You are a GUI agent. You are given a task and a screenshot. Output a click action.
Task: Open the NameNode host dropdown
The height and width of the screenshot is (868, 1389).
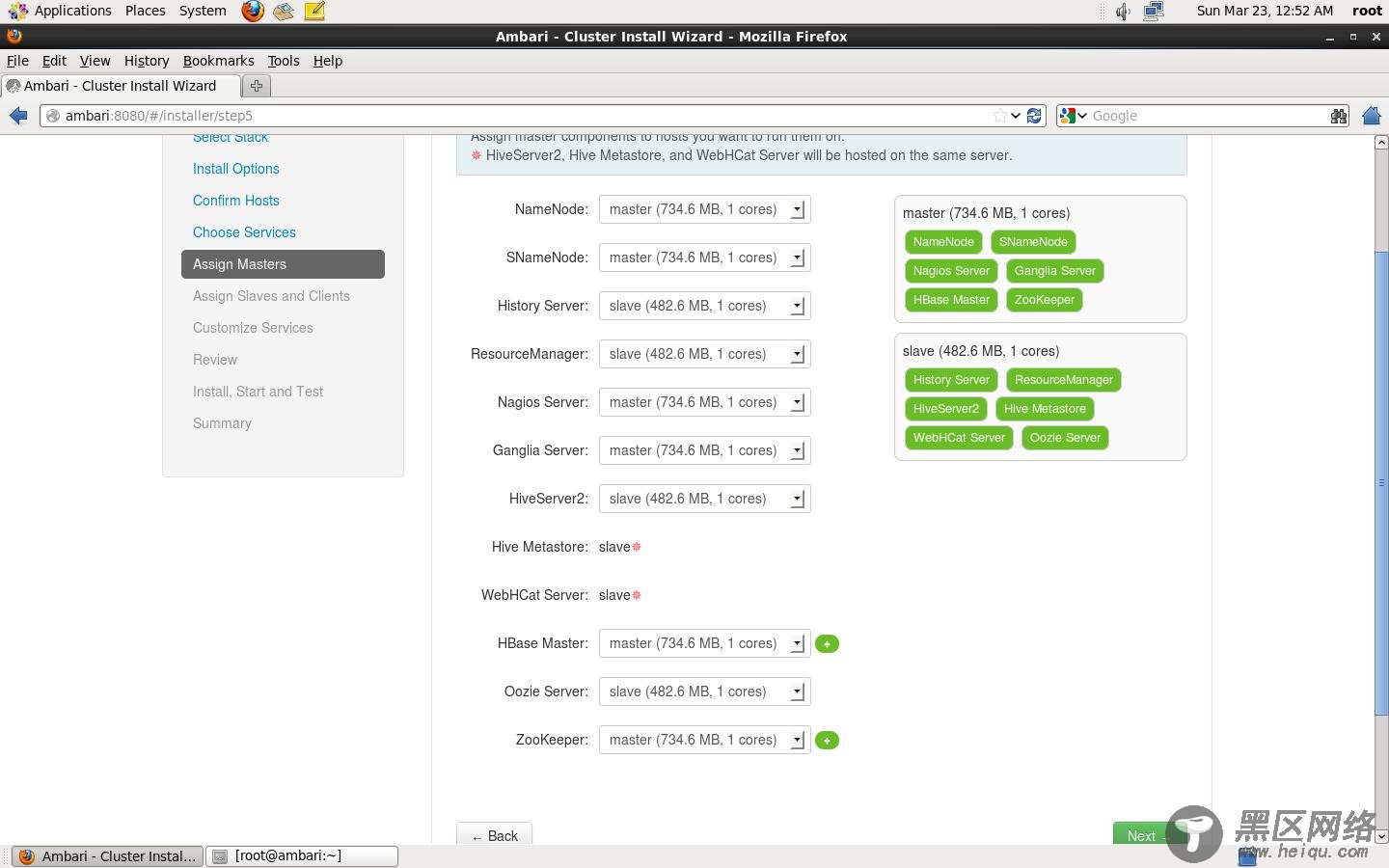(704, 209)
